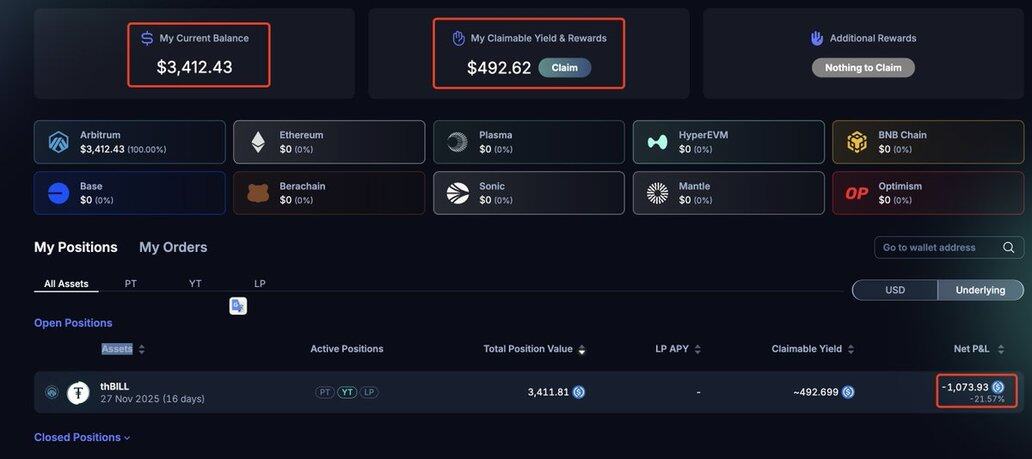This screenshot has height=459, width=1032.
Task: Filter positions by PT tab
Action: 131,284
